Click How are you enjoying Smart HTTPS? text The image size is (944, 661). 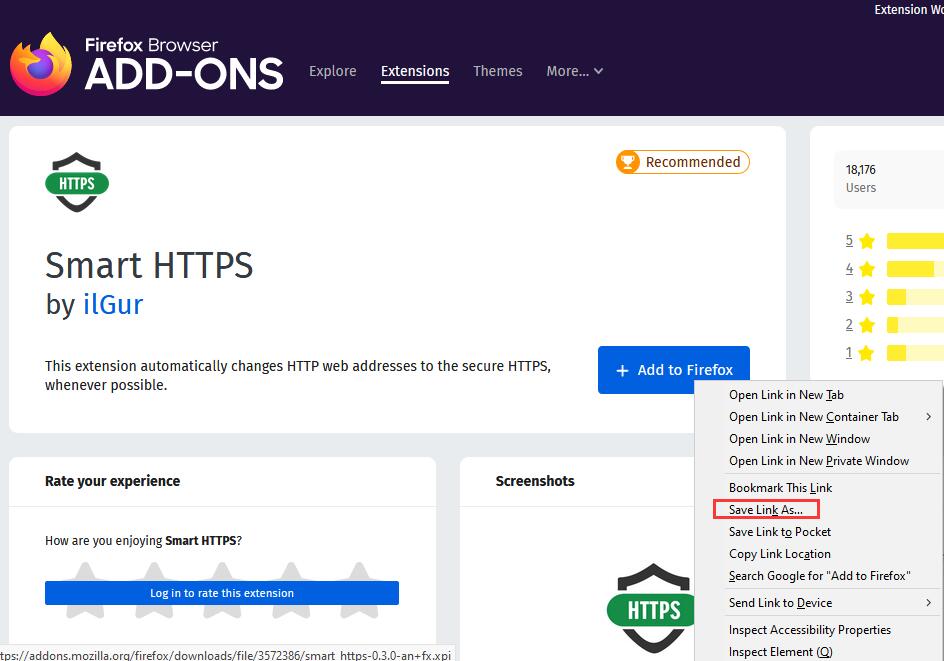point(143,541)
